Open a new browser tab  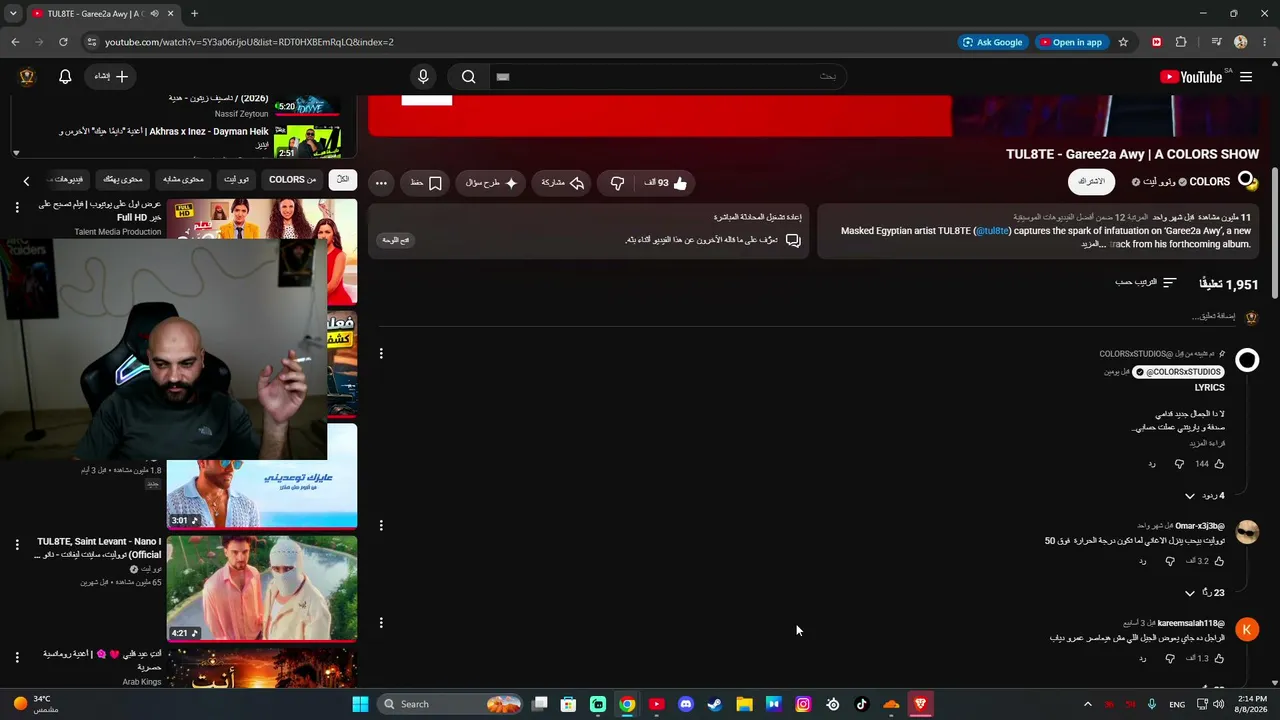point(194,14)
